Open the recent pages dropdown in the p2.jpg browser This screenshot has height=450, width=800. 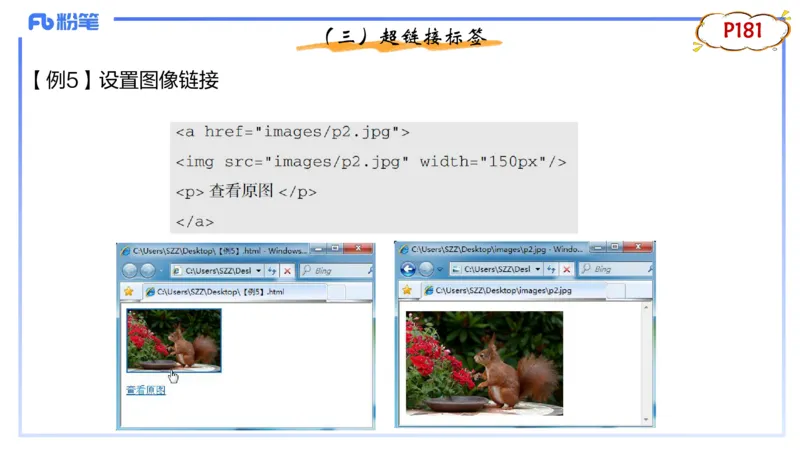tap(441, 270)
